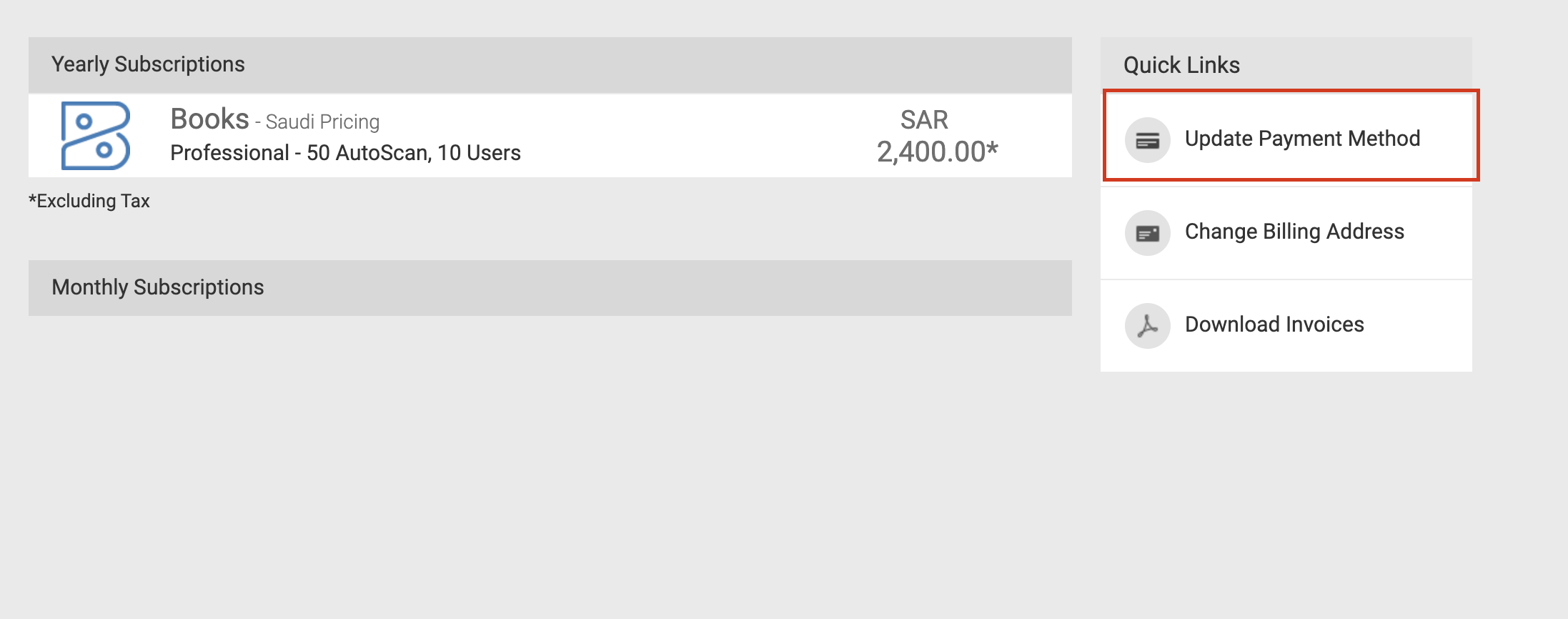Click the Yearly Subscriptions section header
The image size is (1568, 619).
coord(148,64)
